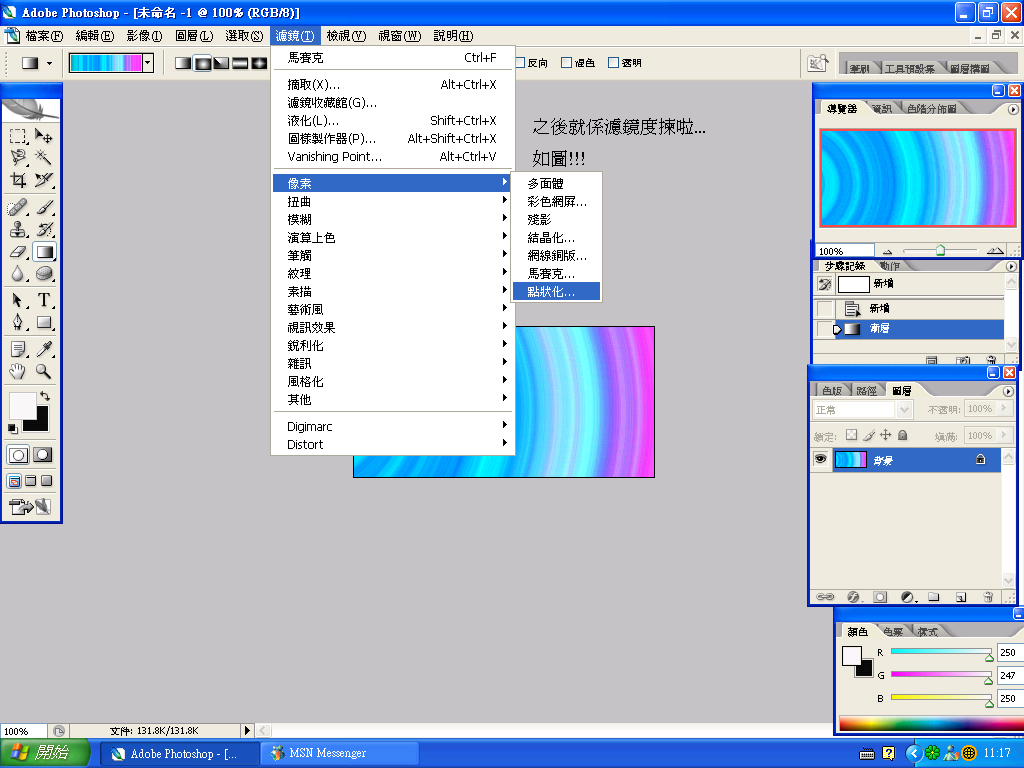
Task: Select 液化(L)... from the filter menu
Action: (x=391, y=121)
